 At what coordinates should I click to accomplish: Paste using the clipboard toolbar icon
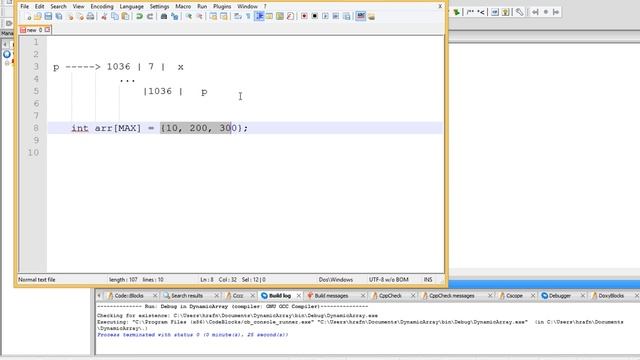(125, 16)
